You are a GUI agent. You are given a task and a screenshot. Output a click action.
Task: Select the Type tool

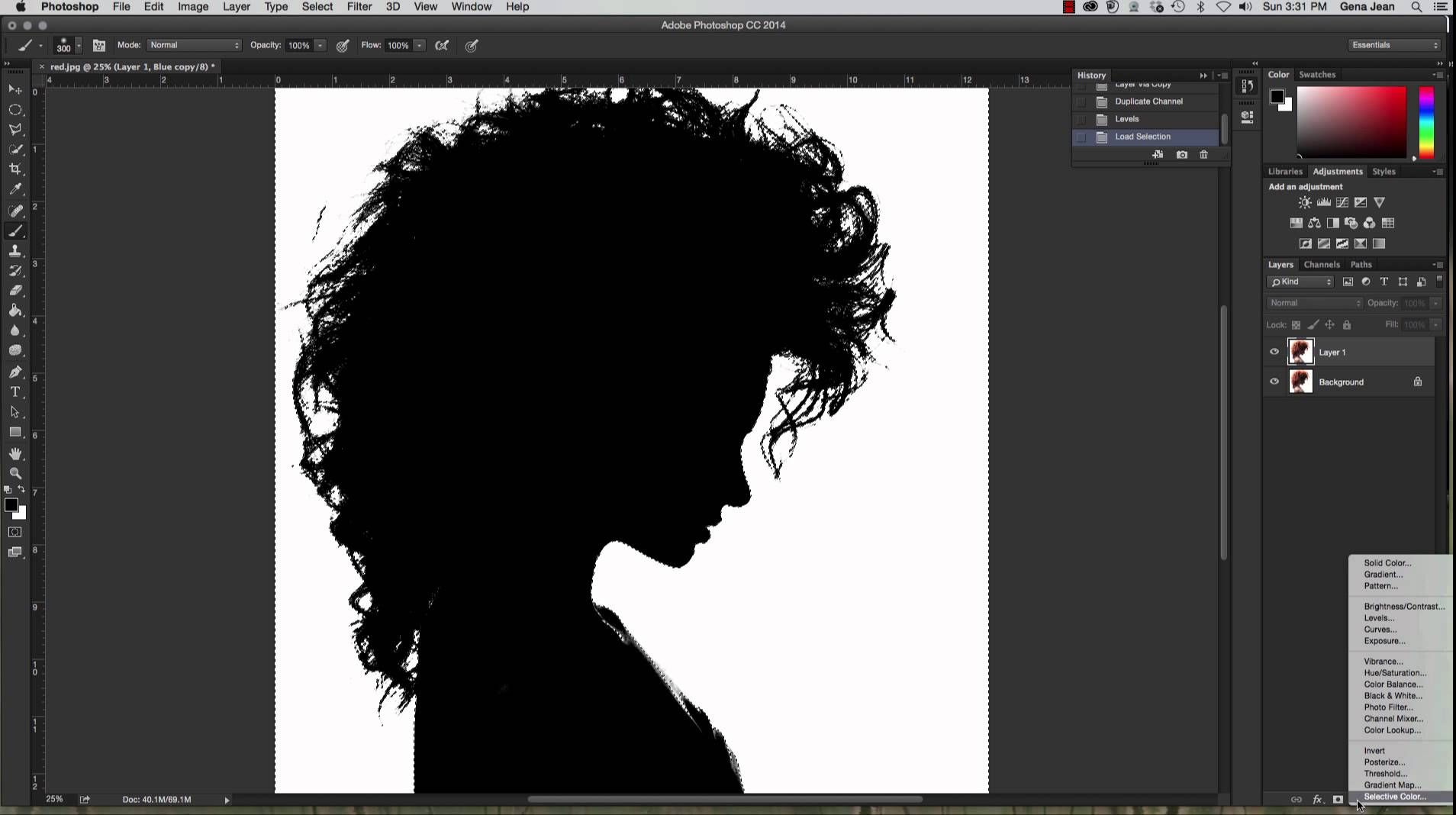click(x=15, y=392)
